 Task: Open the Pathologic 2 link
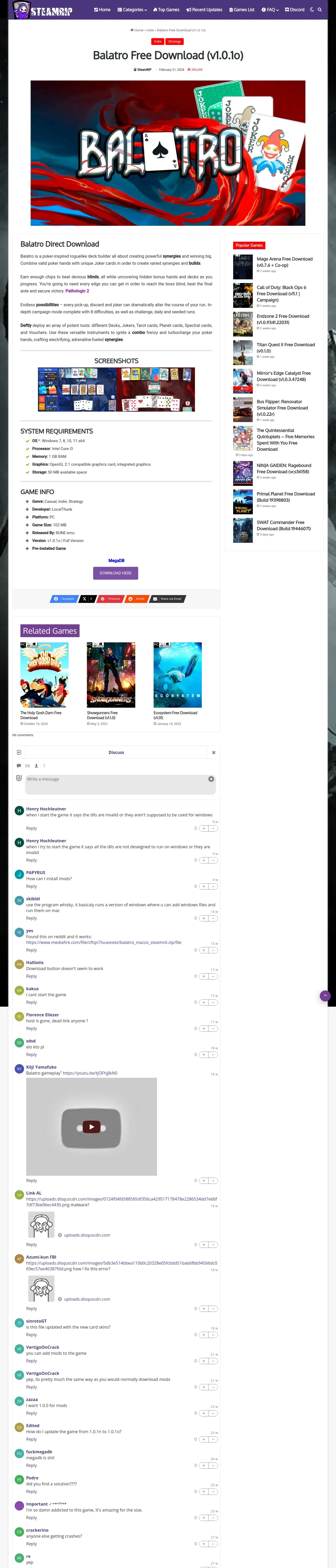77,291
